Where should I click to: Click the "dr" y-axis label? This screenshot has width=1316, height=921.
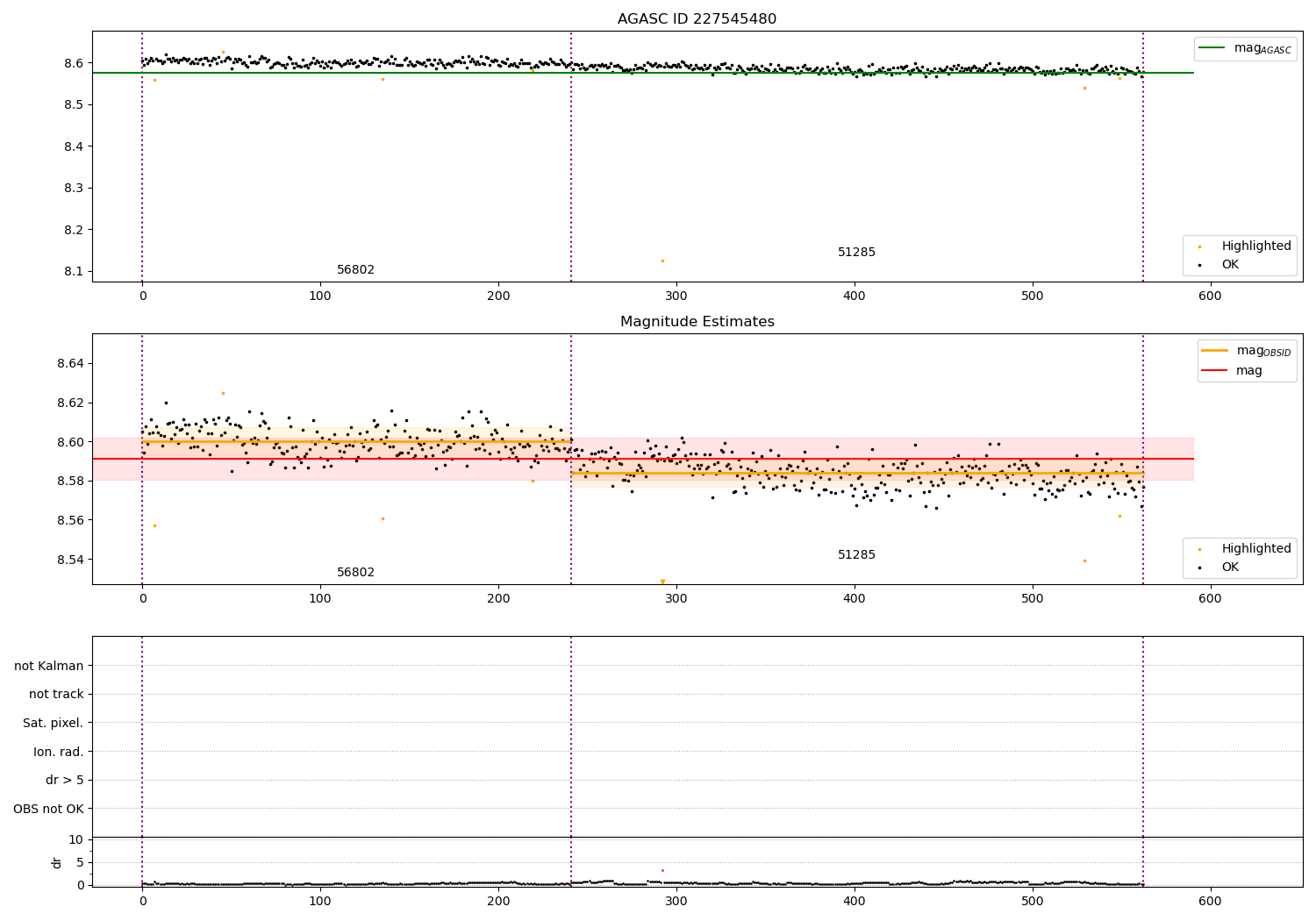[57, 862]
